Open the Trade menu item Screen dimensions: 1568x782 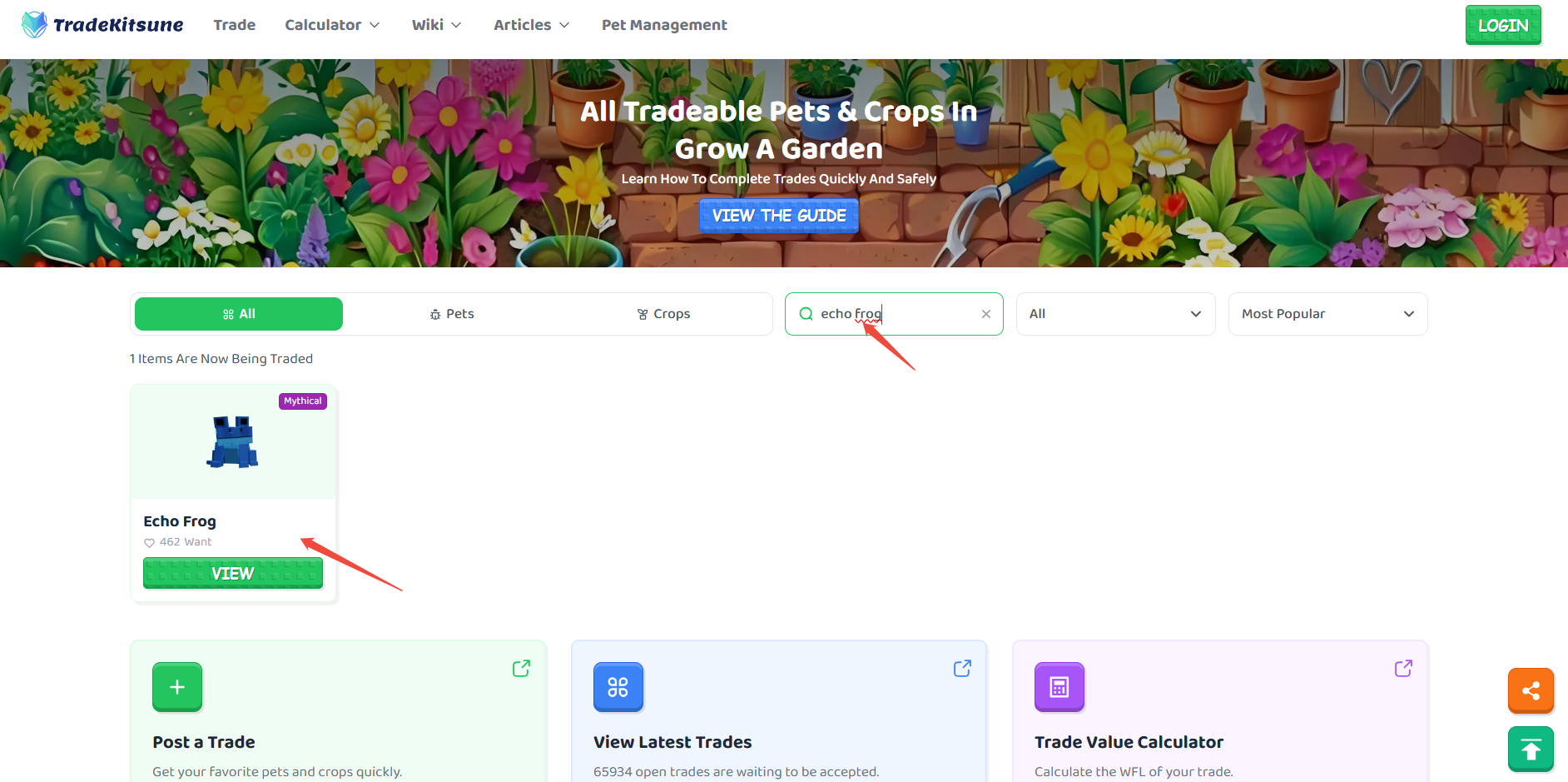235,25
